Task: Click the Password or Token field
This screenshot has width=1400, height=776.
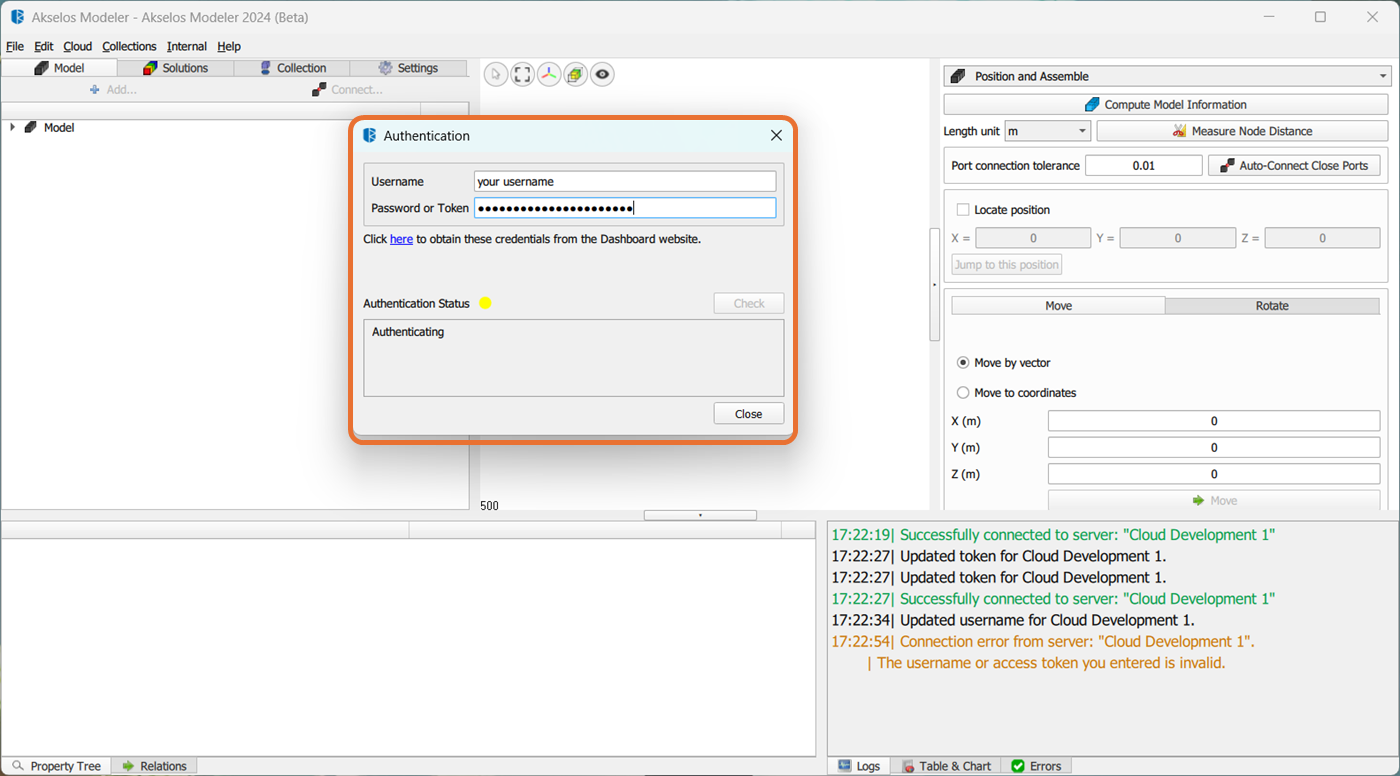Action: click(x=625, y=208)
